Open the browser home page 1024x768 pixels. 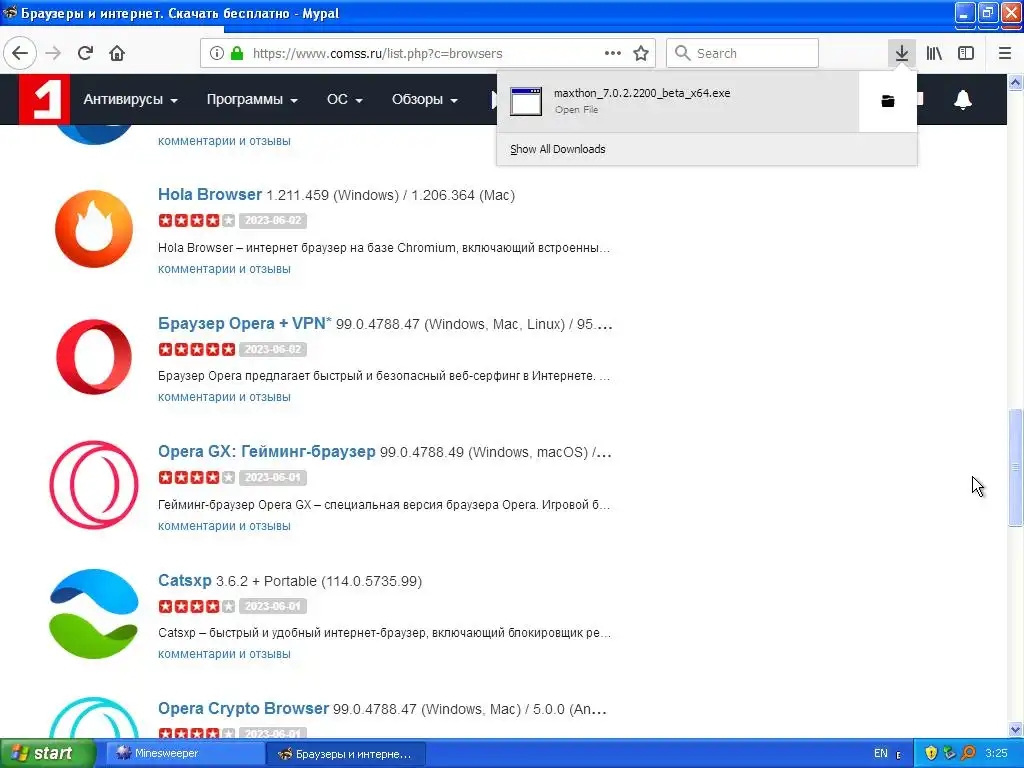coord(117,53)
